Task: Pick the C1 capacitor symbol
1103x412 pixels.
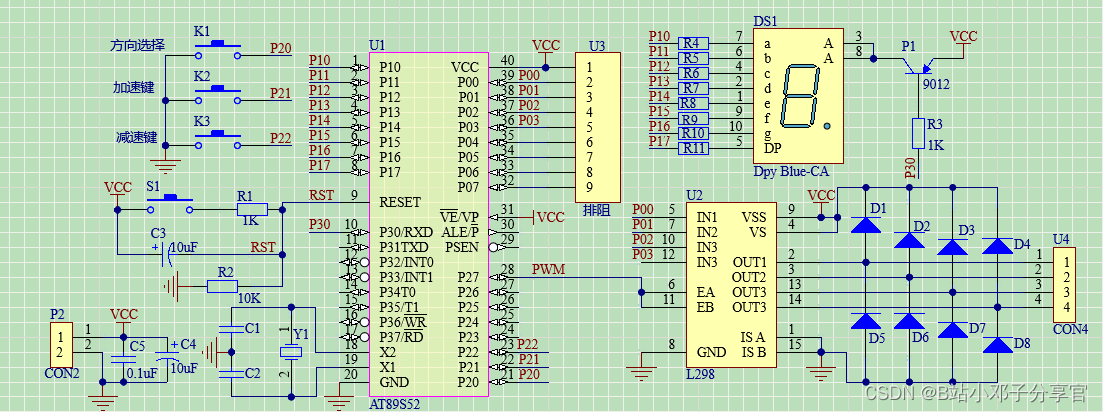Action: coord(230,329)
